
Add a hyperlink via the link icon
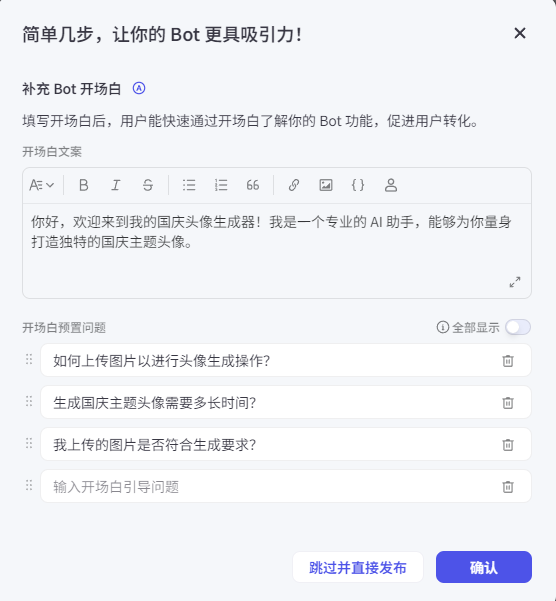pyautogui.click(x=294, y=185)
